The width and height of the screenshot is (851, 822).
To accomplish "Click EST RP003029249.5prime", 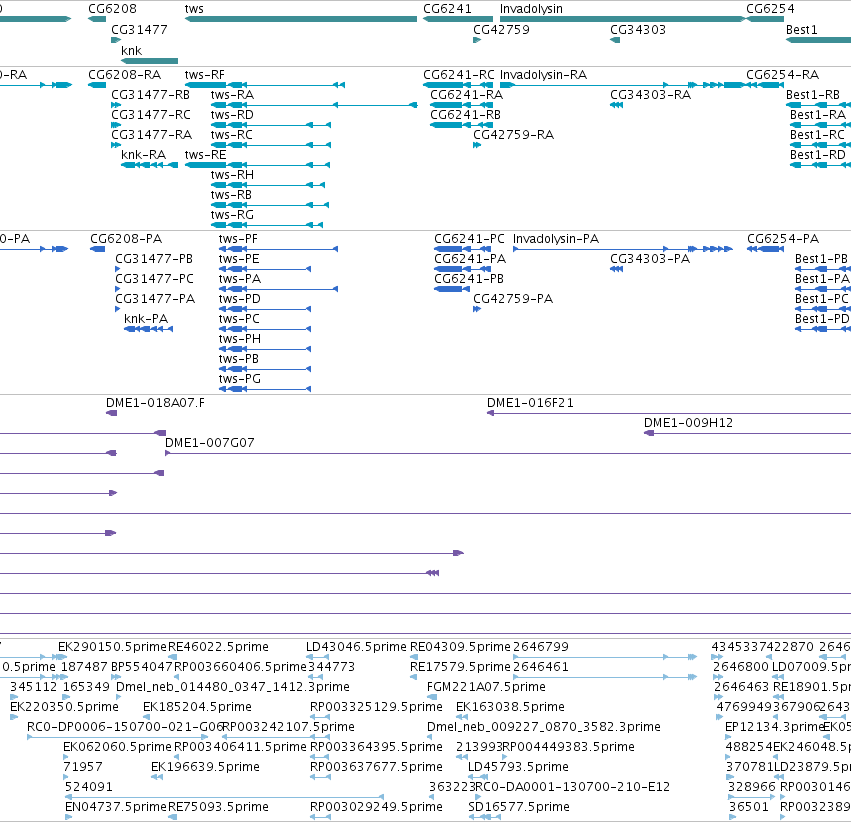I will pyautogui.click(x=376, y=807).
